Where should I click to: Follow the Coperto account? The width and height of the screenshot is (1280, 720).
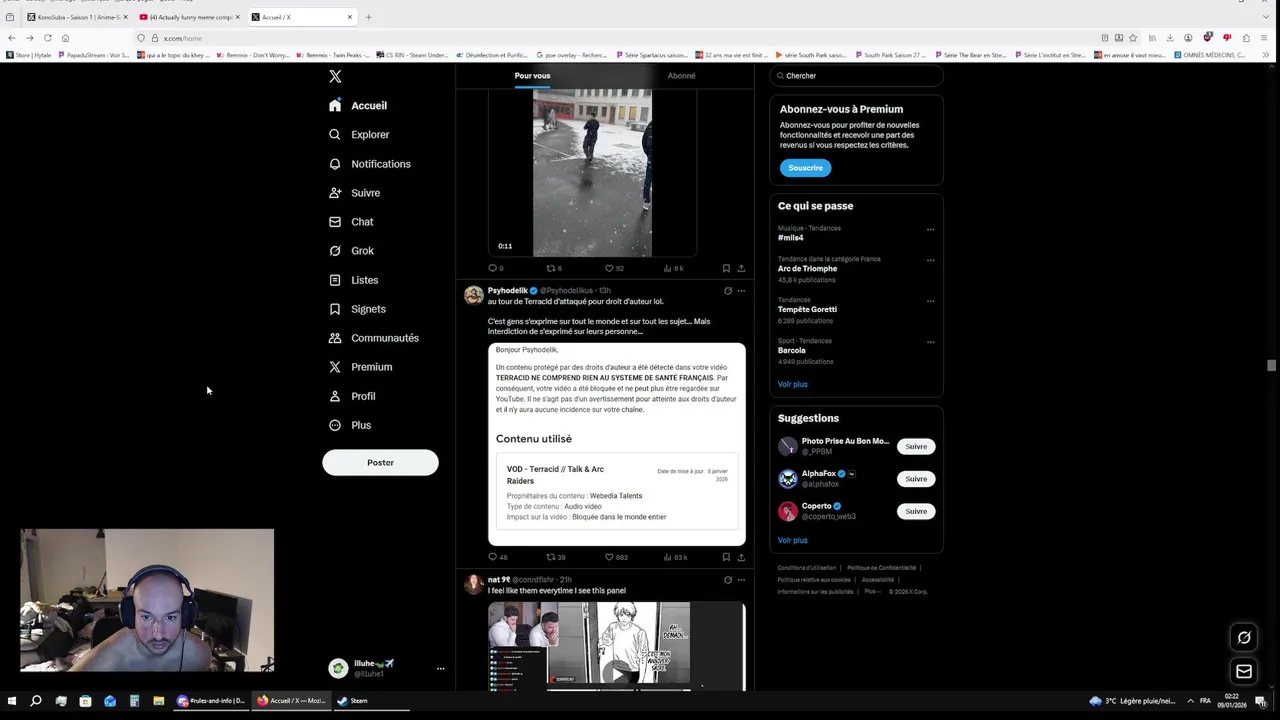[916, 511]
